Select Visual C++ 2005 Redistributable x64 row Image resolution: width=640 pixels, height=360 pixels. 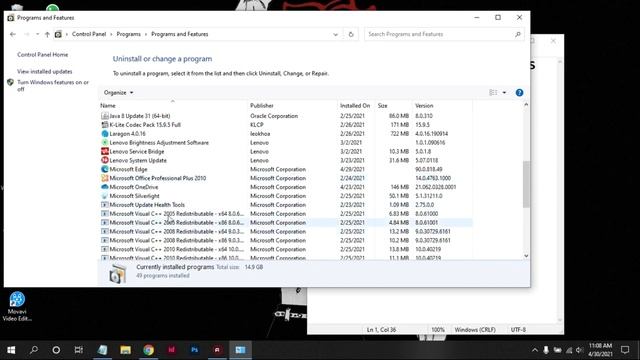[286, 214]
